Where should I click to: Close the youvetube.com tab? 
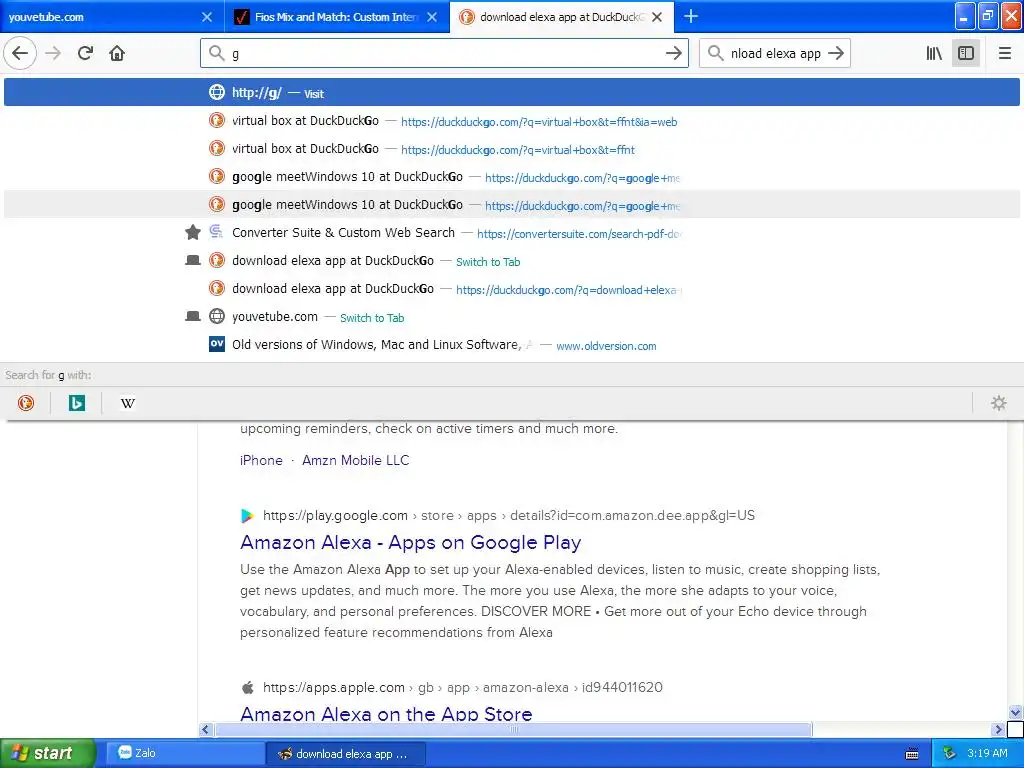tap(206, 17)
